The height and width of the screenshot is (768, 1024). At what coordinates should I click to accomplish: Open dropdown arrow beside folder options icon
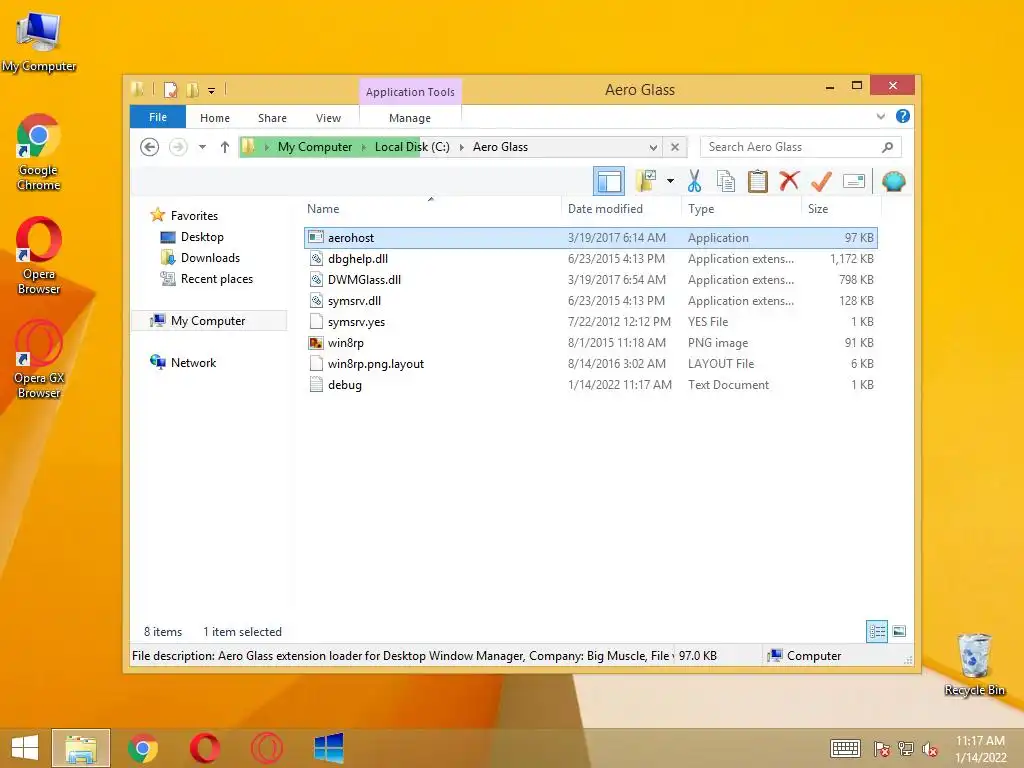(x=670, y=181)
